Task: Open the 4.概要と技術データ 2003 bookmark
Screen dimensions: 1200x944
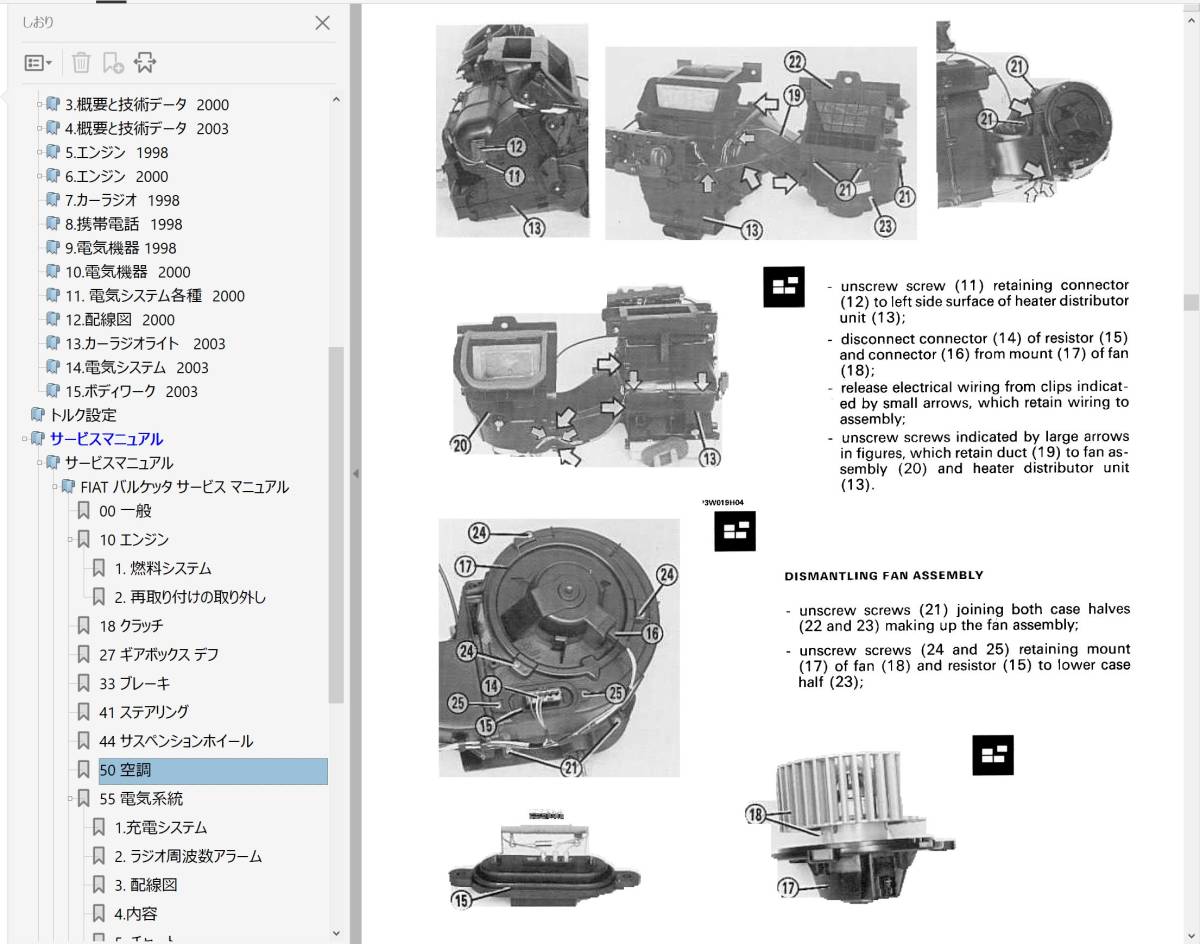Action: [x=147, y=128]
